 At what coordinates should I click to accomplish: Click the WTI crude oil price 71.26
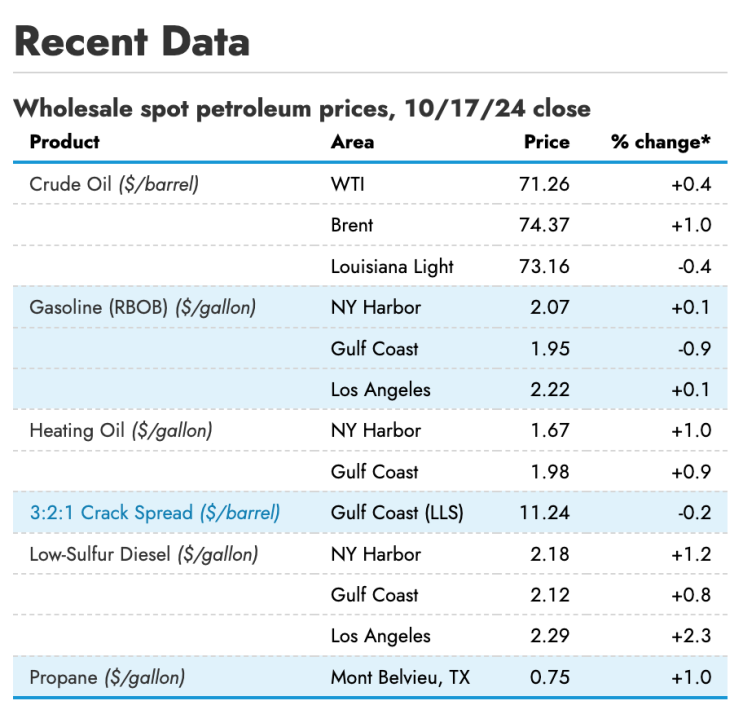click(546, 184)
